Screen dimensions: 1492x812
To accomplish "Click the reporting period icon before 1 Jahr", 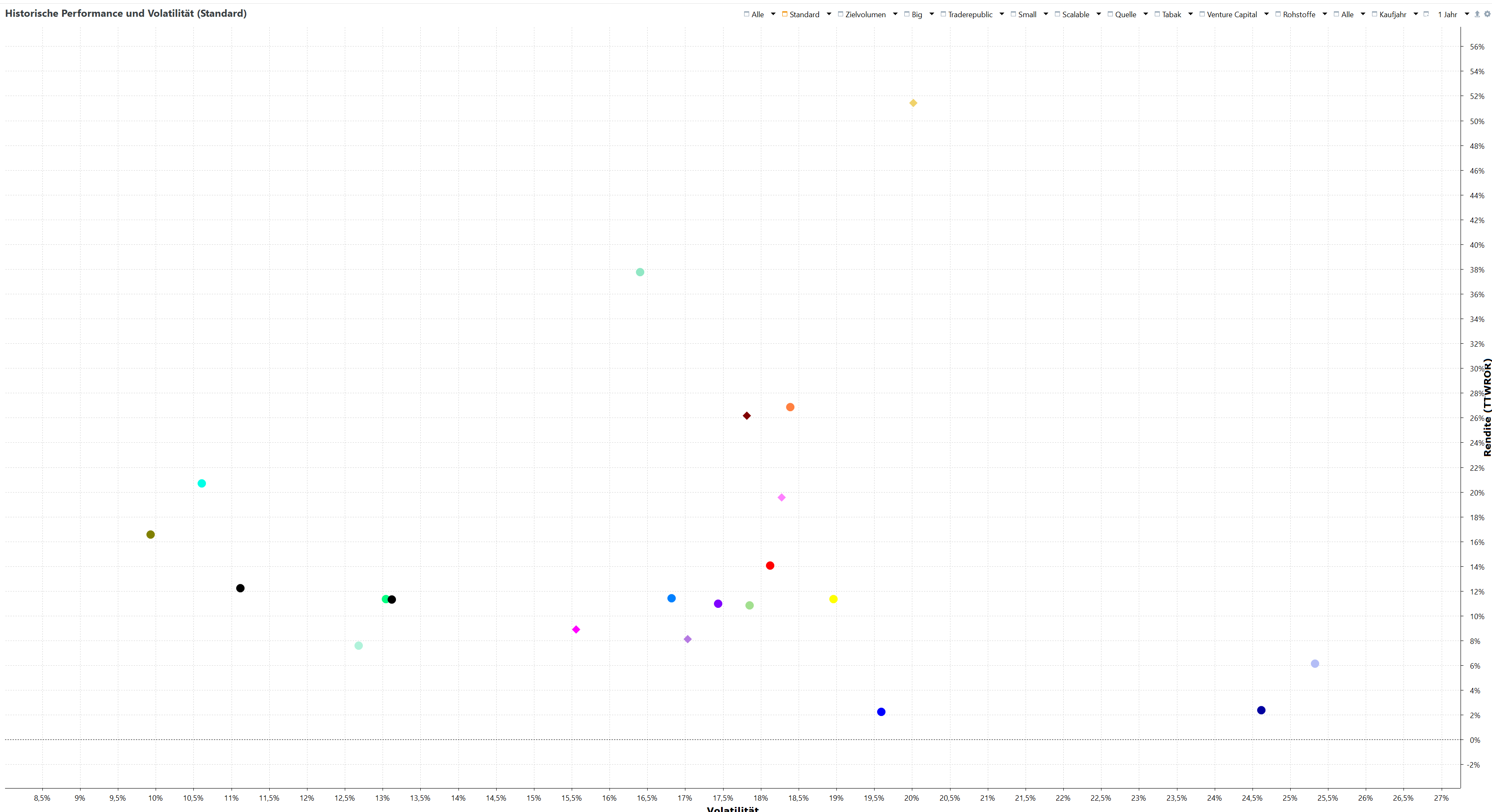I will tap(1426, 14).
